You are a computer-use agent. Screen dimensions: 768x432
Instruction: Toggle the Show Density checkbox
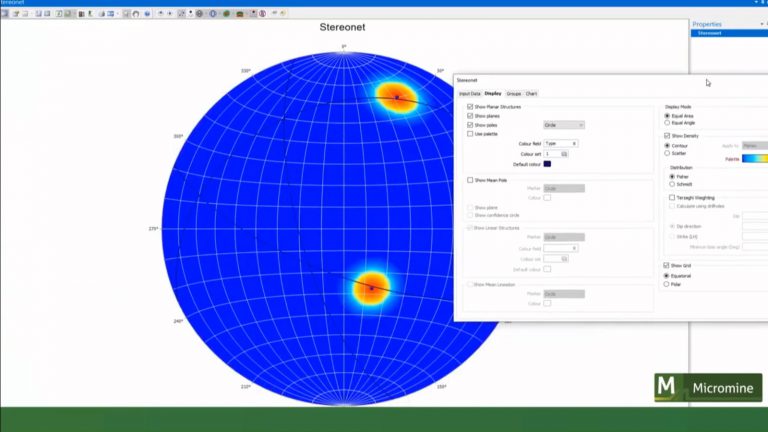coord(667,136)
